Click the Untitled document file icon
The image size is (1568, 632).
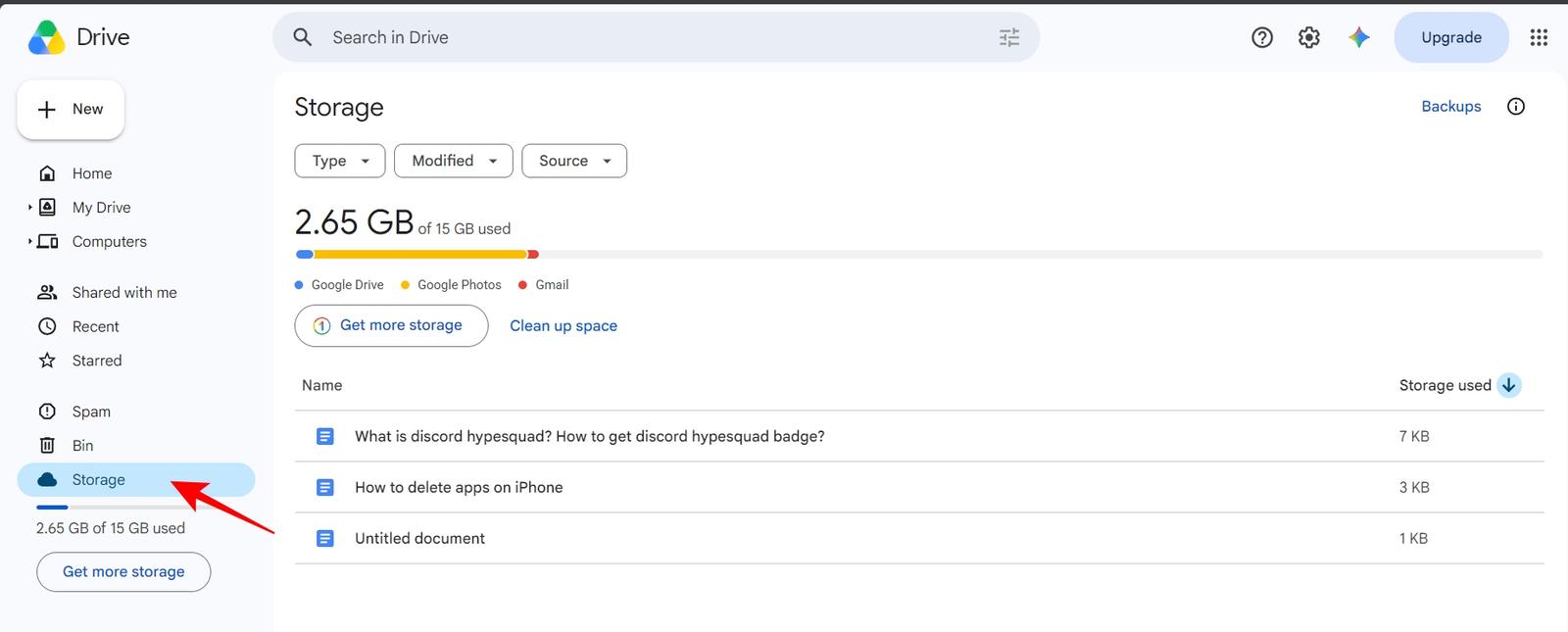[325, 538]
